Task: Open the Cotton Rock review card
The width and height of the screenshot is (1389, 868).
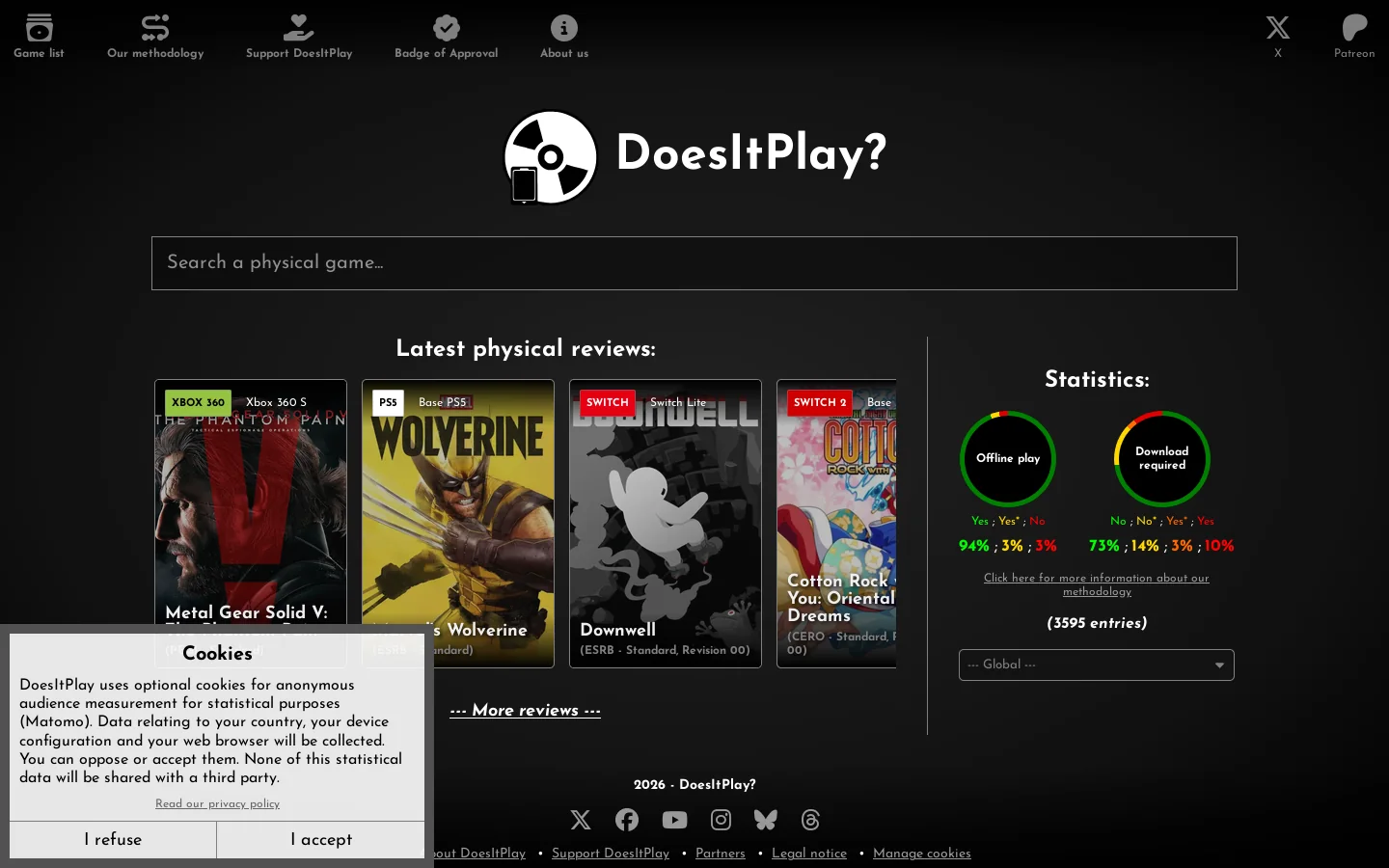Action: (836, 524)
